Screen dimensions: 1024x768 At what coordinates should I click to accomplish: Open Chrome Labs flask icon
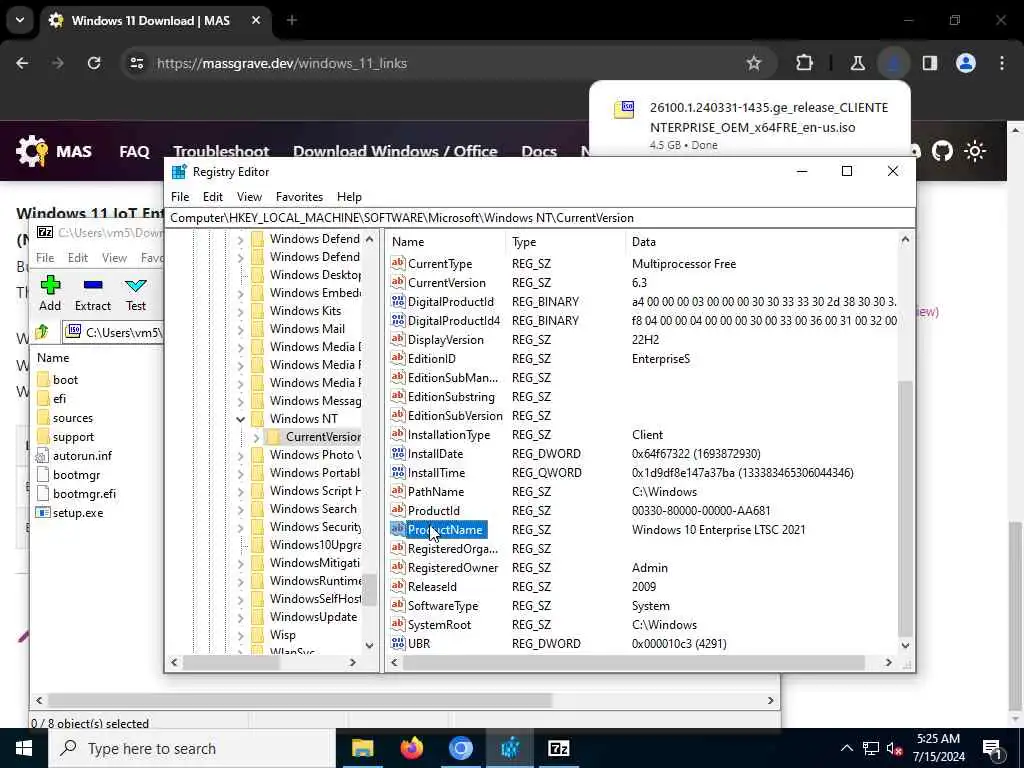[x=857, y=63]
